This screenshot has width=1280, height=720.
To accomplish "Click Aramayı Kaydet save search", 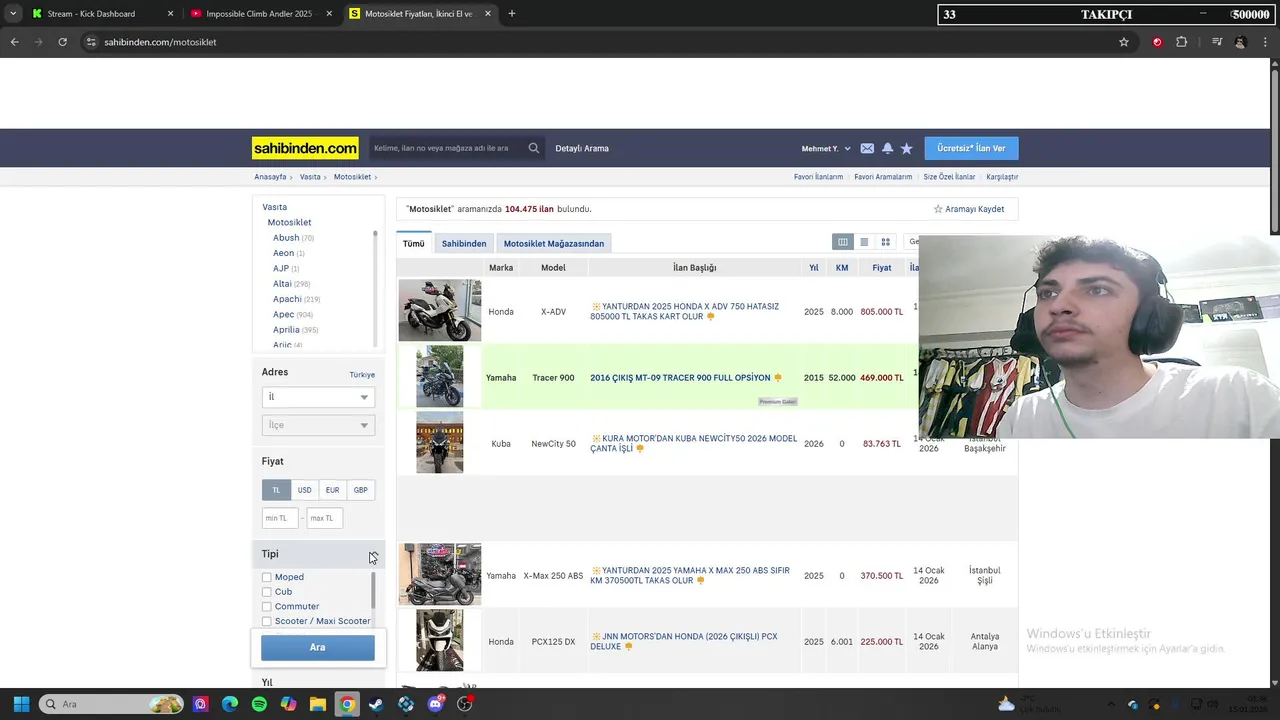I will pos(969,209).
